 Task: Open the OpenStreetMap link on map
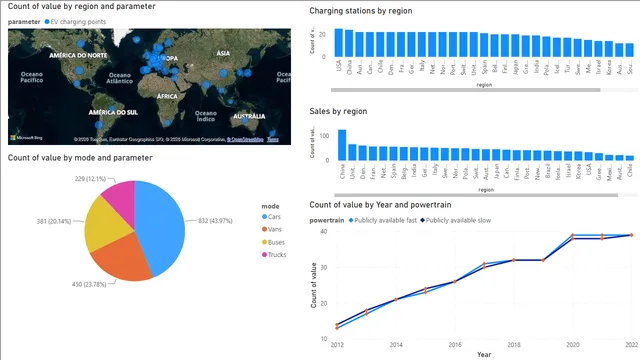pyautogui.click(x=245, y=140)
